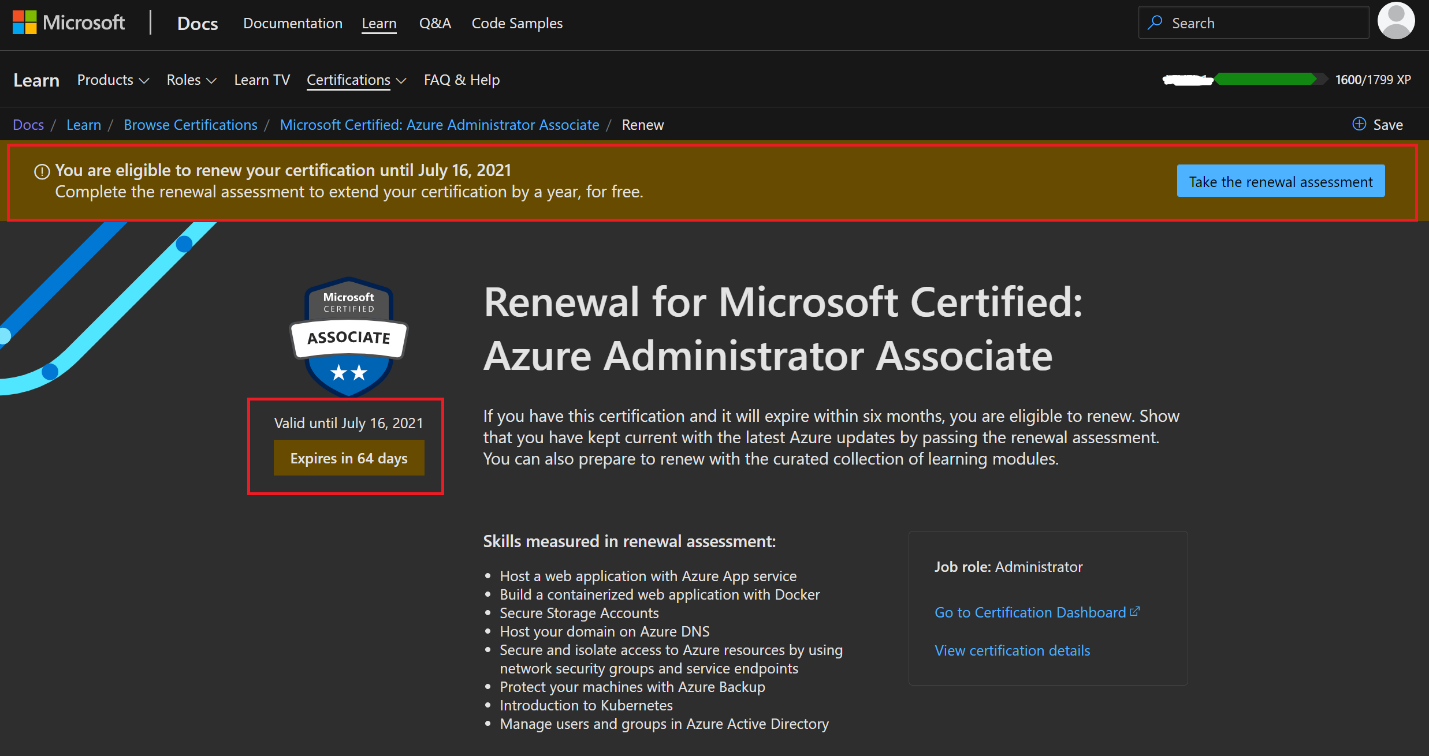This screenshot has height=756, width=1429.
Task: Expand the Certifications dropdown
Action: [356, 80]
